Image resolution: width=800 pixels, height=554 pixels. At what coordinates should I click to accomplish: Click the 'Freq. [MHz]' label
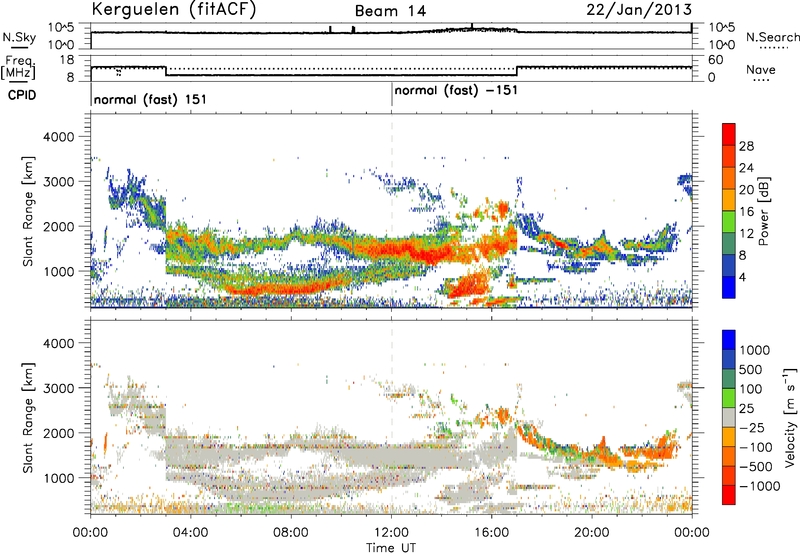(x=18, y=67)
